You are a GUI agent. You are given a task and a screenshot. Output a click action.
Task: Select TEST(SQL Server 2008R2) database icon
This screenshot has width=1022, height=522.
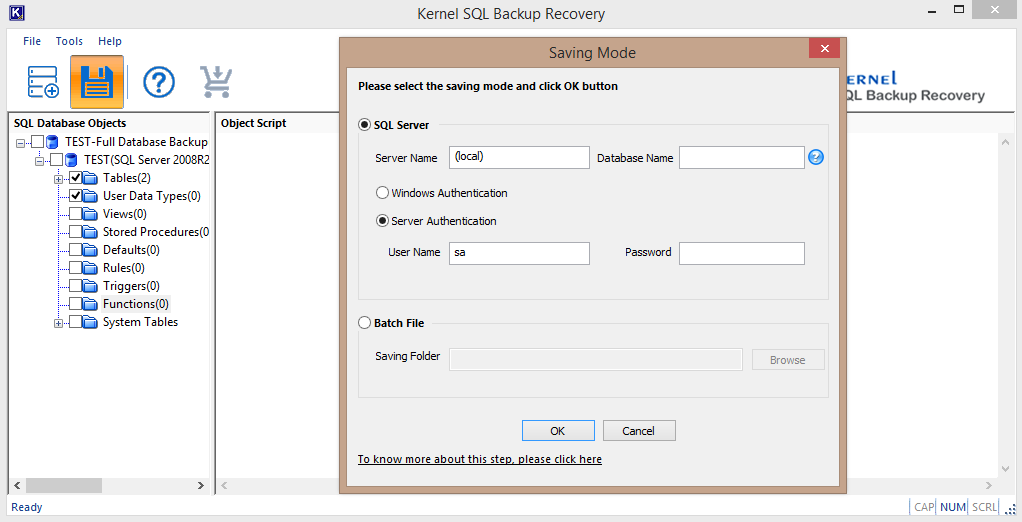click(72, 160)
